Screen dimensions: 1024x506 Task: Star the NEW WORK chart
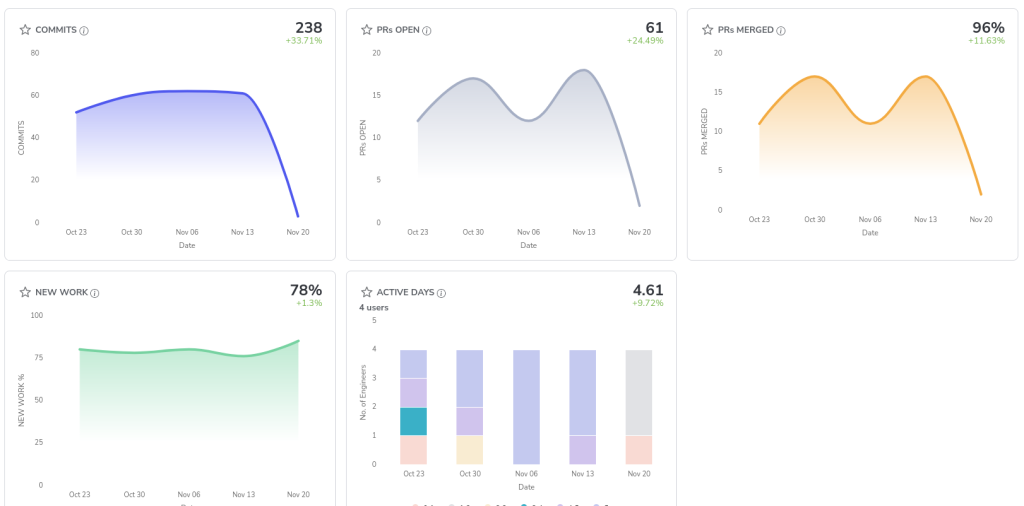25,293
